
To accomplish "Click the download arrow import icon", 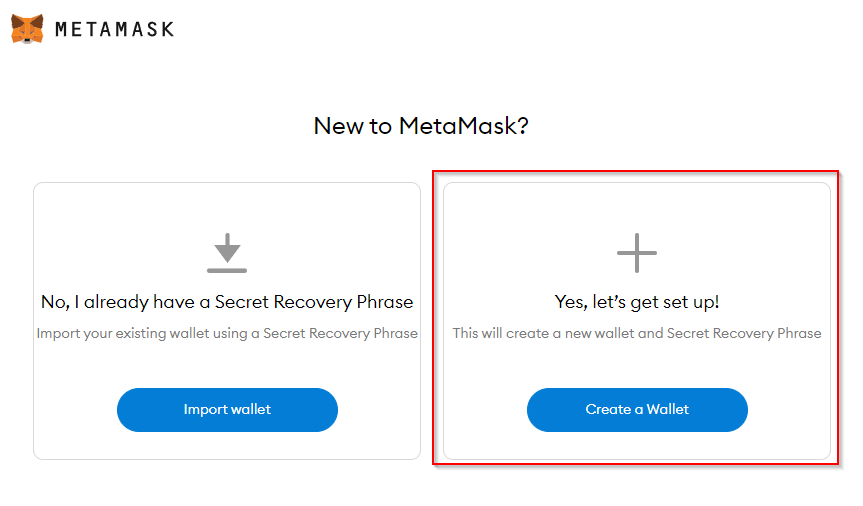I will (227, 253).
